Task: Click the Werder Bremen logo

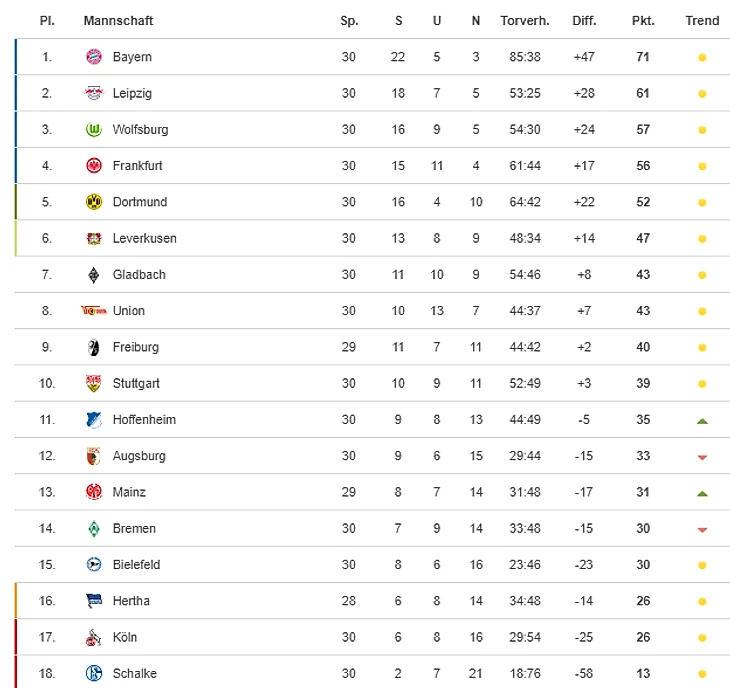Action: (94, 528)
